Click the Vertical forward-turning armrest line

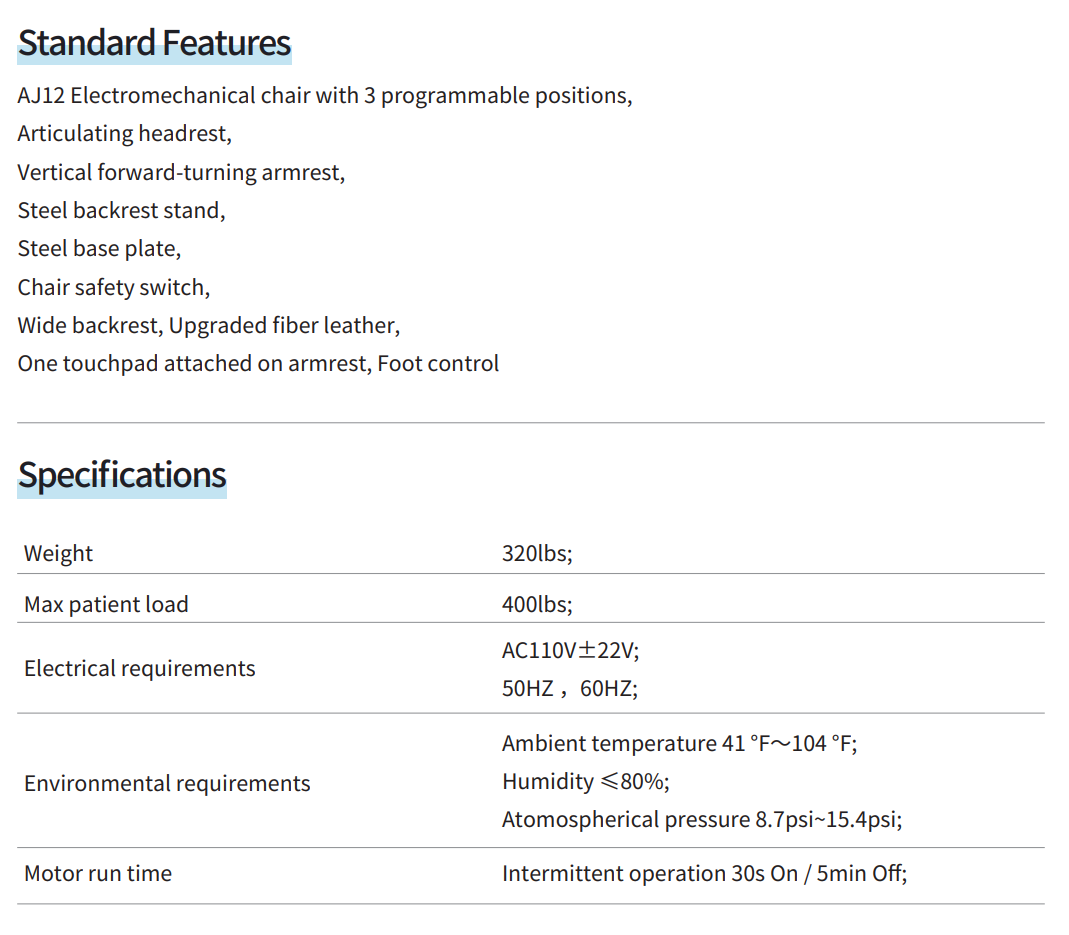[181, 172]
